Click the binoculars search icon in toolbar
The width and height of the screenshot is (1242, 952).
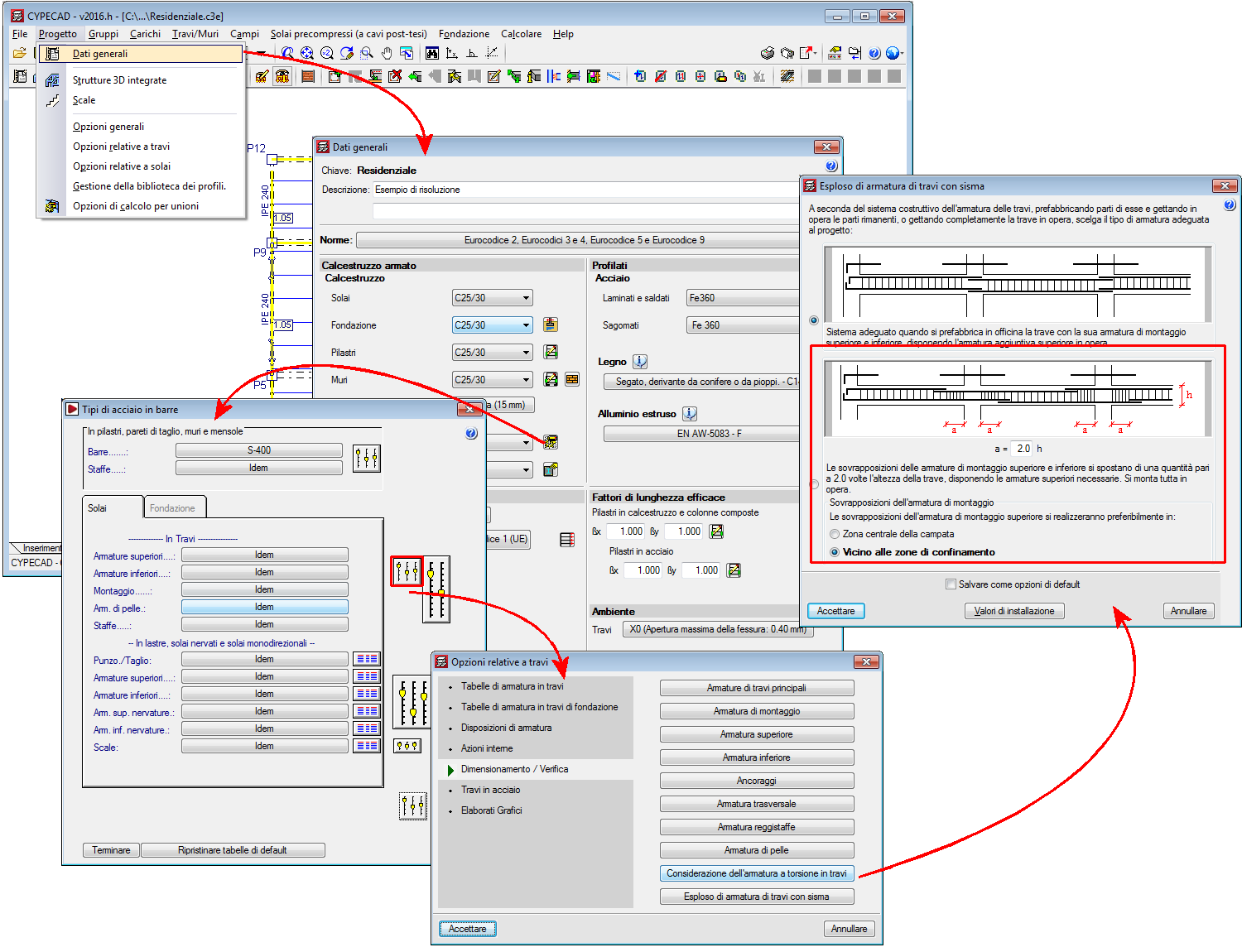pos(431,53)
